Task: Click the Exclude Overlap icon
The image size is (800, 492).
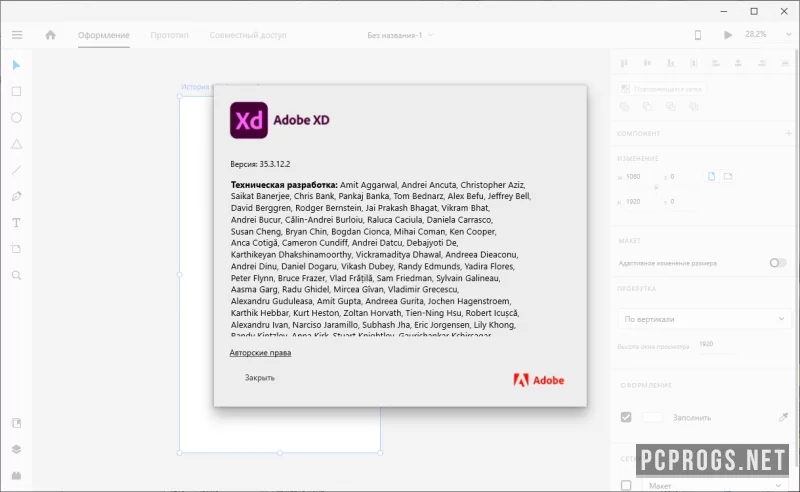Action: [694, 107]
